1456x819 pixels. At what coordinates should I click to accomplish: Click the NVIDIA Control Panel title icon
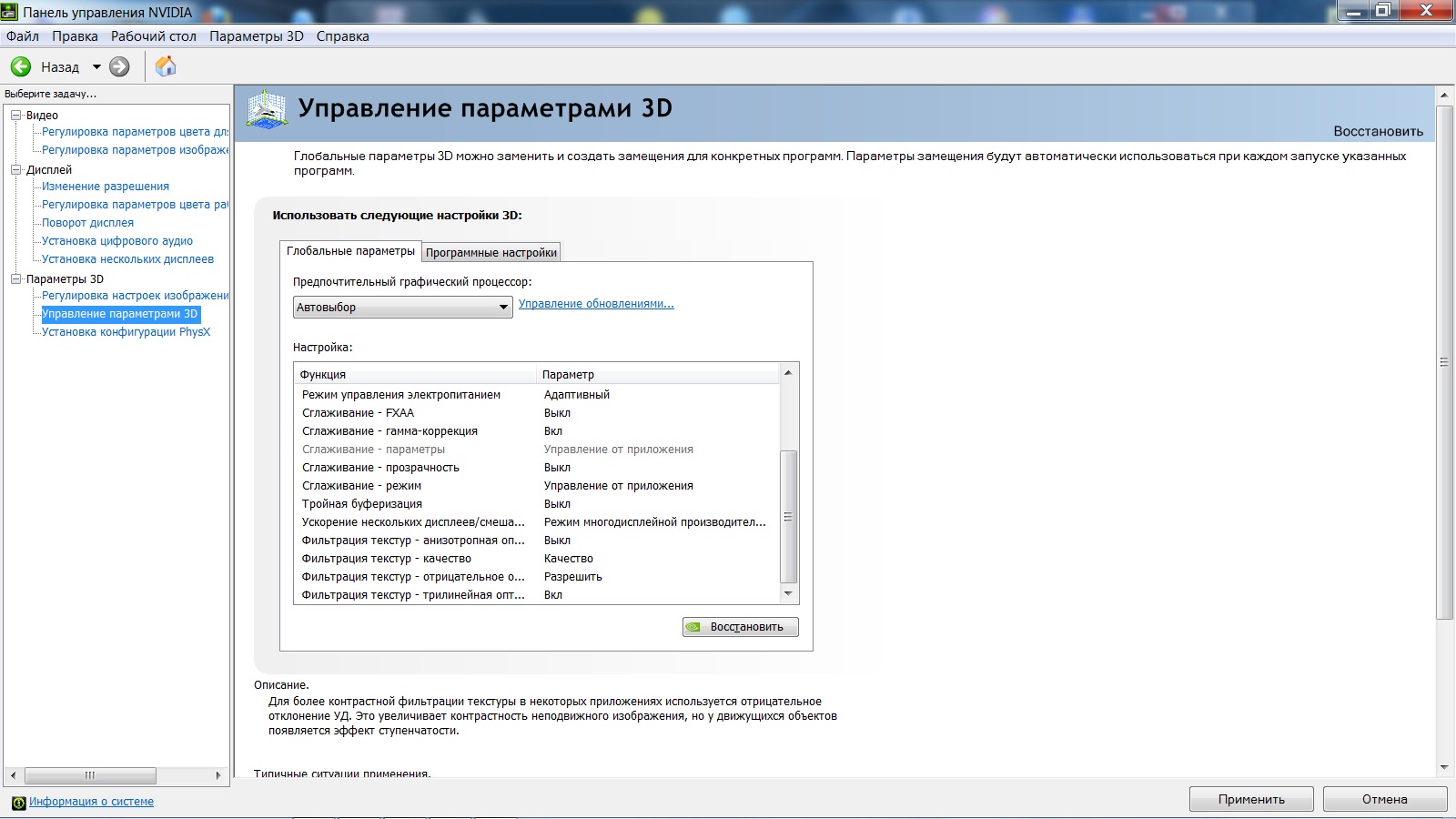point(9,12)
